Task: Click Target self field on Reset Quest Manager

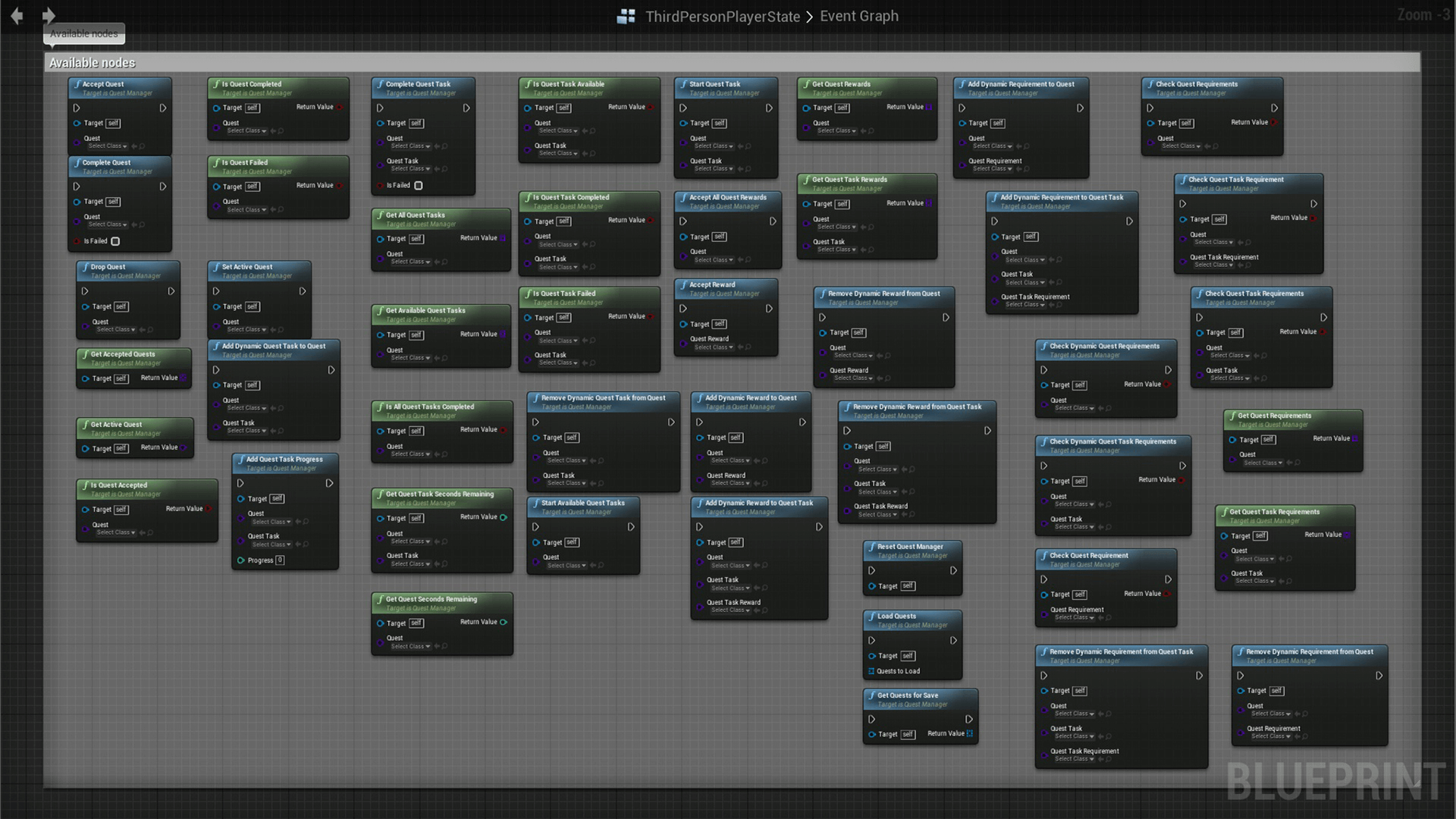Action: pos(908,586)
